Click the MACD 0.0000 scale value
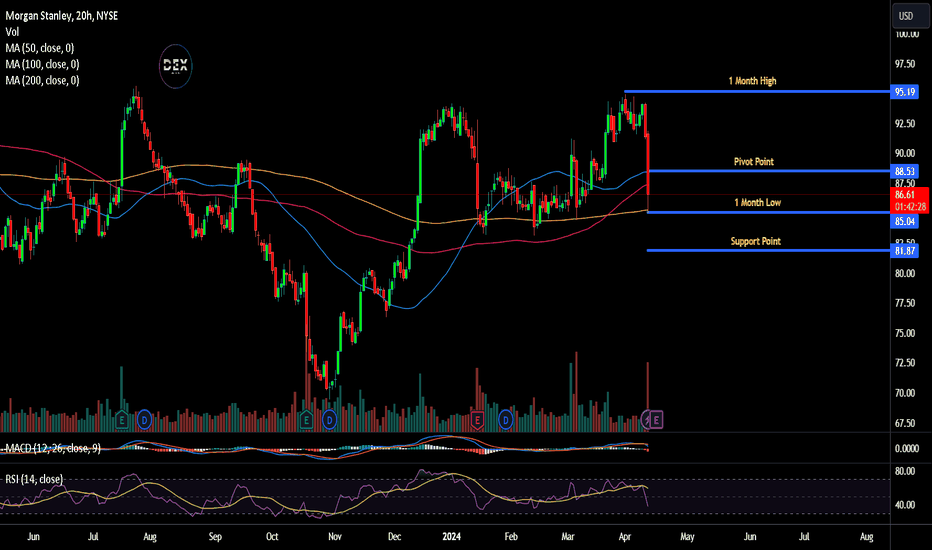The image size is (932, 550). 906,449
